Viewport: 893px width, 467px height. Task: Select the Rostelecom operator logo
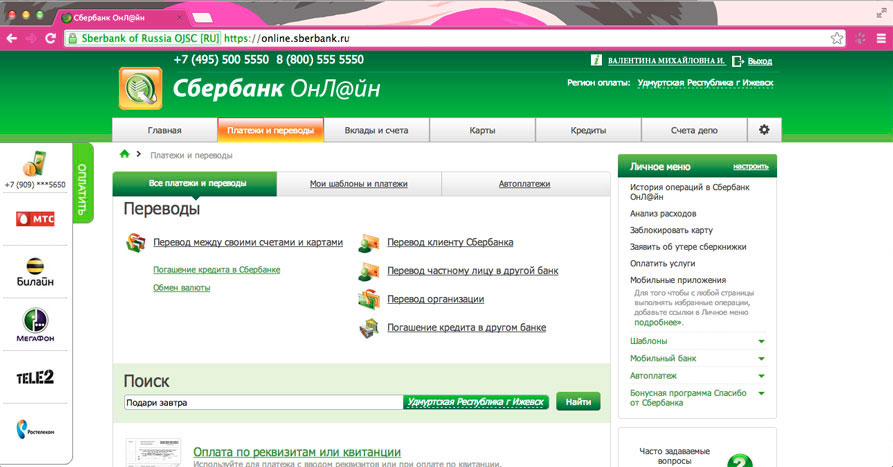tap(35, 429)
